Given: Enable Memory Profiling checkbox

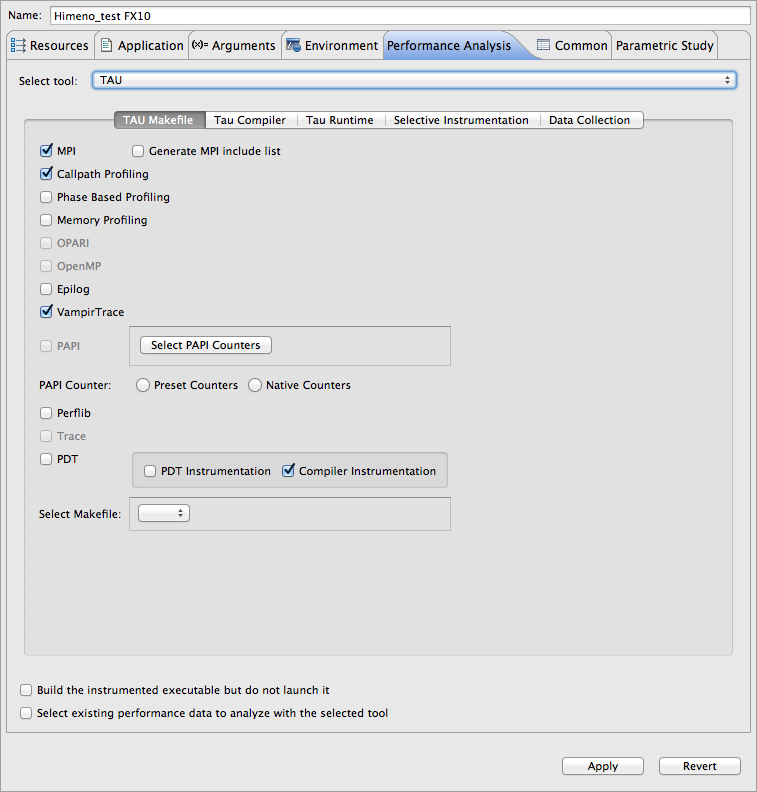Looking at the screenshot, I should (46, 220).
